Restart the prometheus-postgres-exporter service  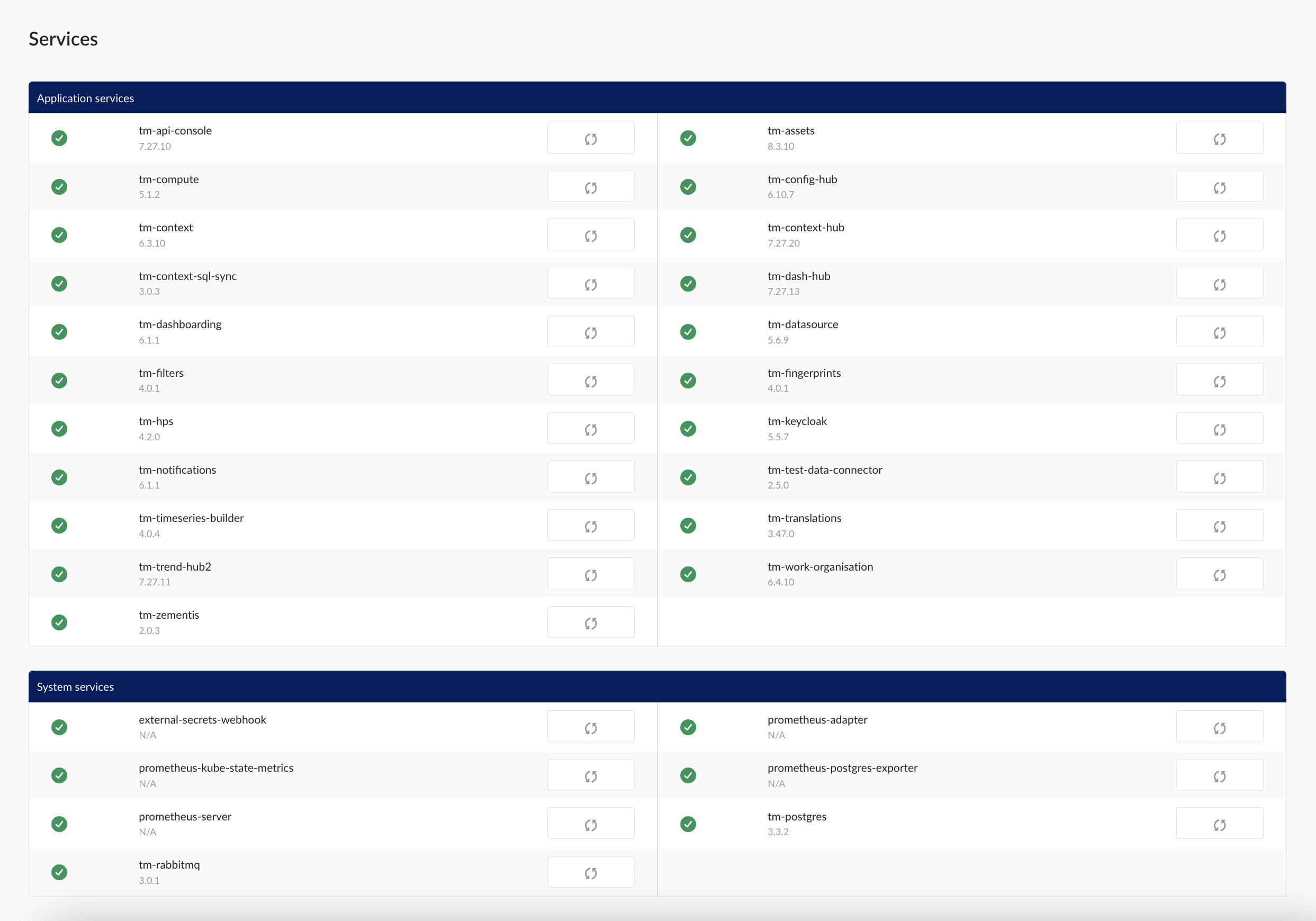[x=1219, y=775]
